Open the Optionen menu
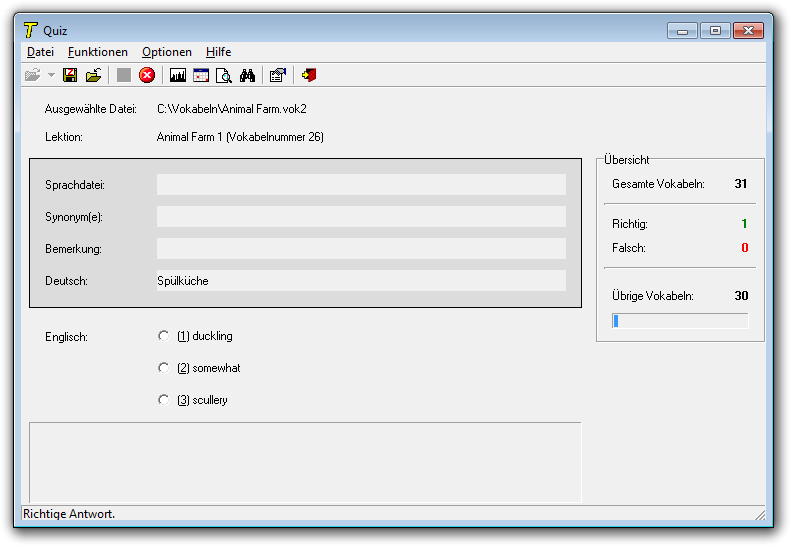Image resolution: width=791 pixels, height=547 pixels. 167,52
